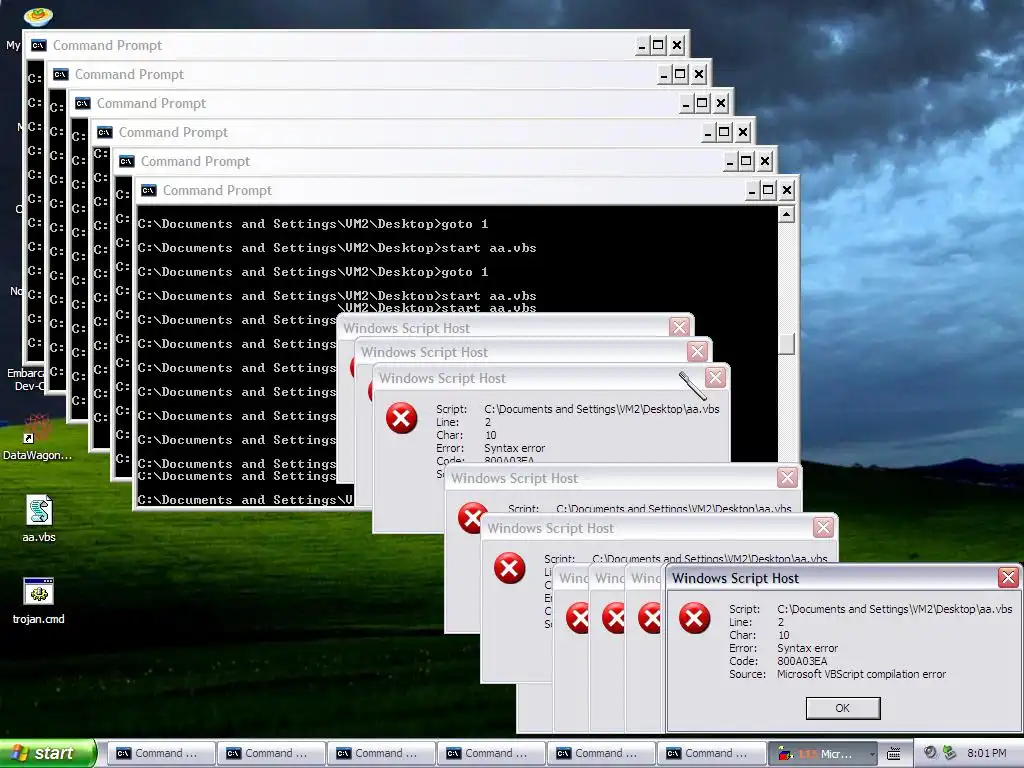Screen dimensions: 1024x768
Task: Click the active Windows Script Host title bar
Action: tap(842, 578)
